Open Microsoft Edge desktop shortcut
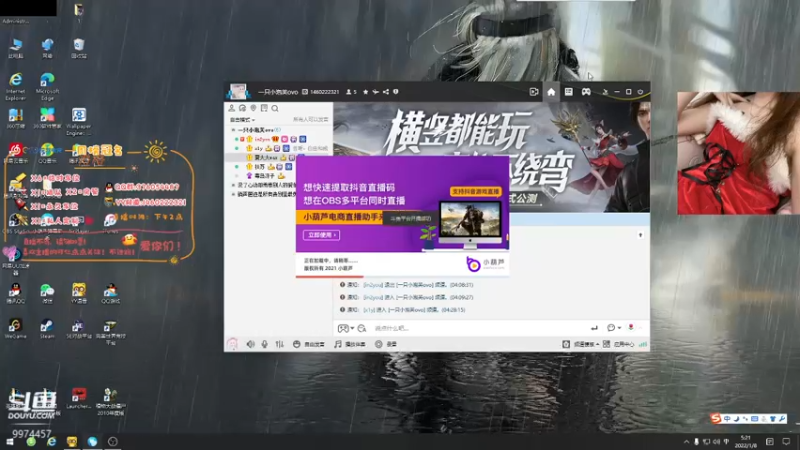 47,86
